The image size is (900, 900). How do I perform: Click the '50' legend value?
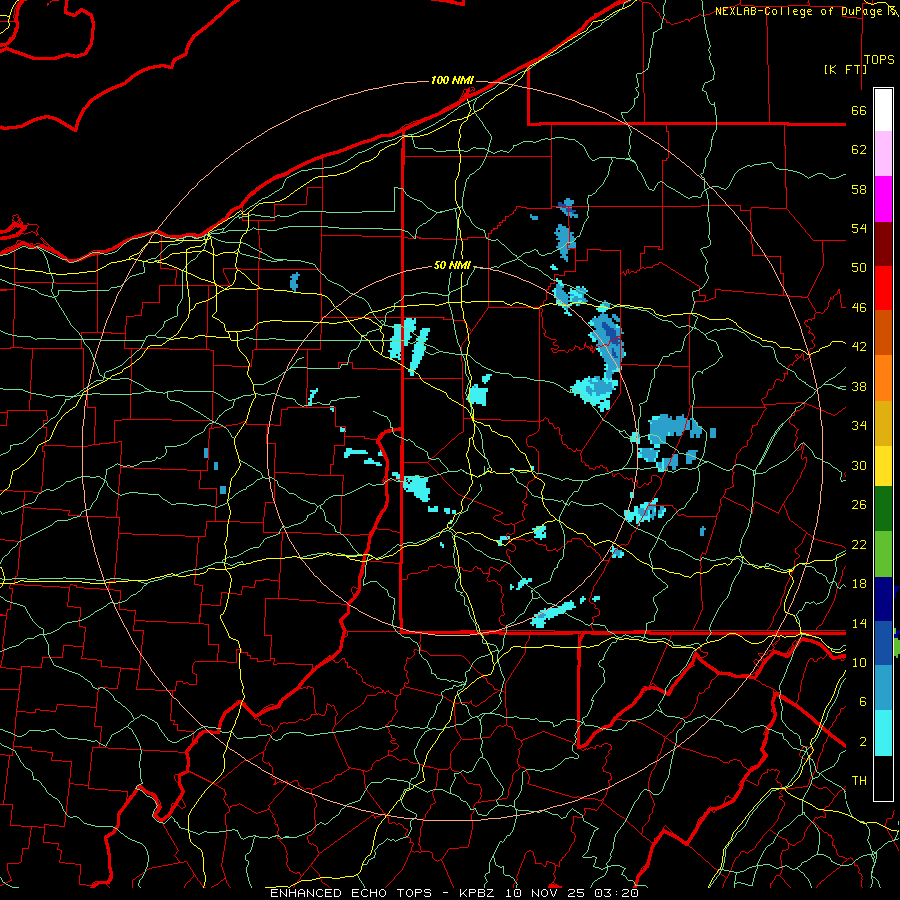coord(859,268)
